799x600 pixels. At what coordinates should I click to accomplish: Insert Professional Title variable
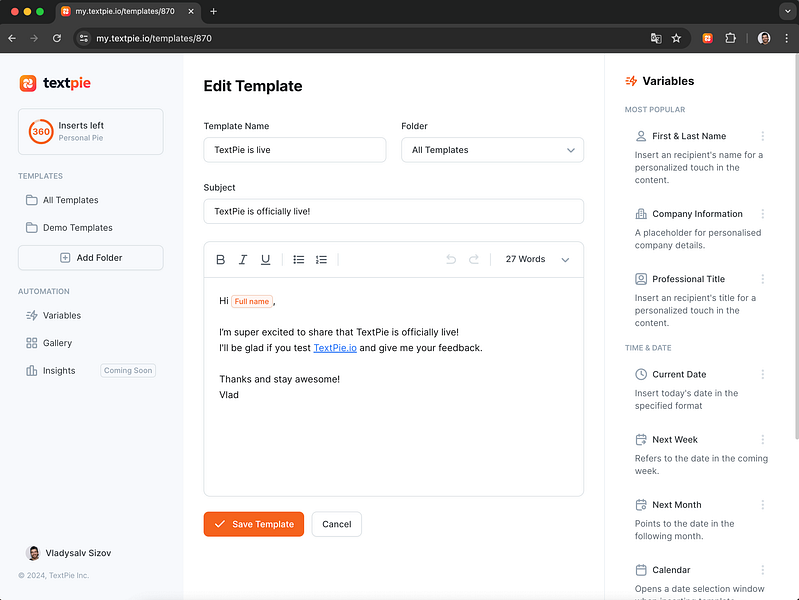(688, 279)
